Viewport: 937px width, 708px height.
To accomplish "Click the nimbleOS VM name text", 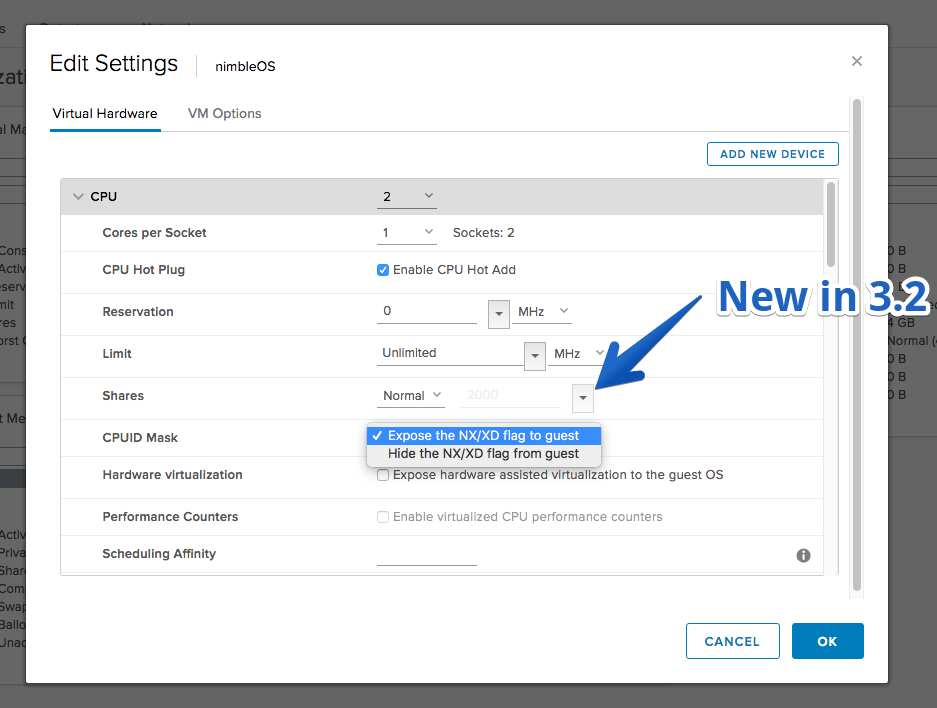I will pyautogui.click(x=245, y=66).
